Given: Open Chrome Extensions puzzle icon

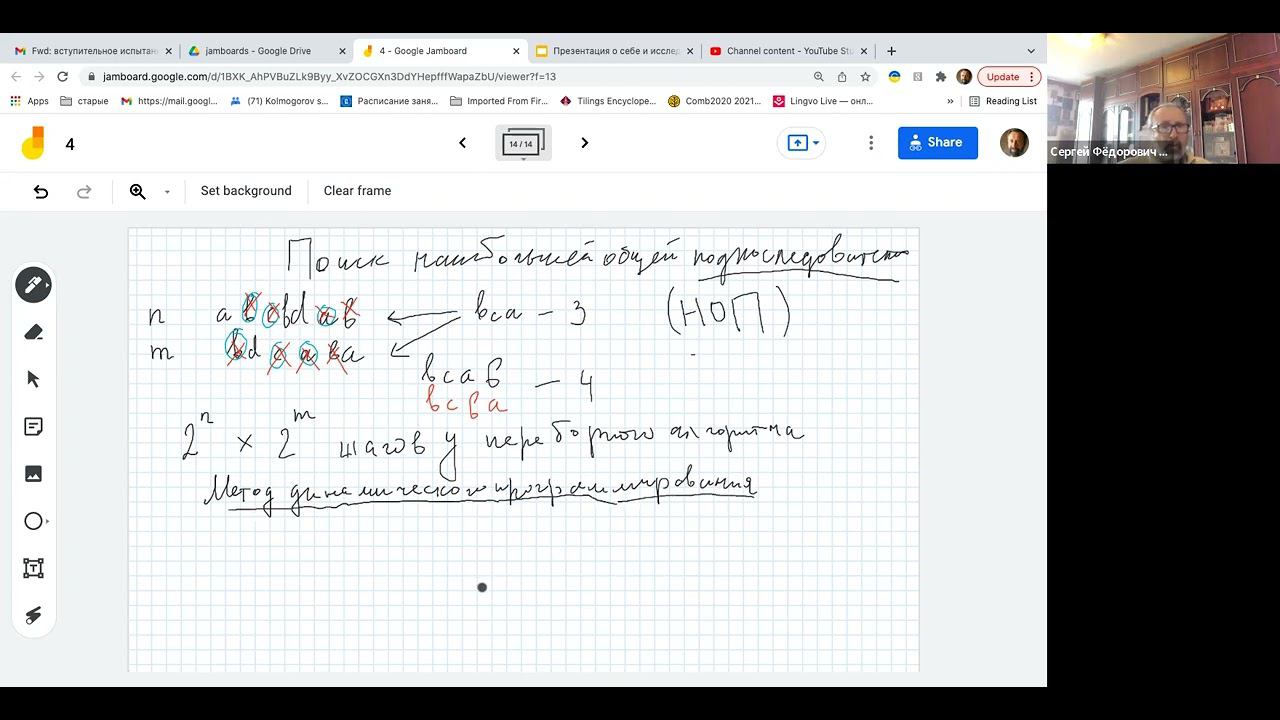Looking at the screenshot, I should [x=941, y=77].
